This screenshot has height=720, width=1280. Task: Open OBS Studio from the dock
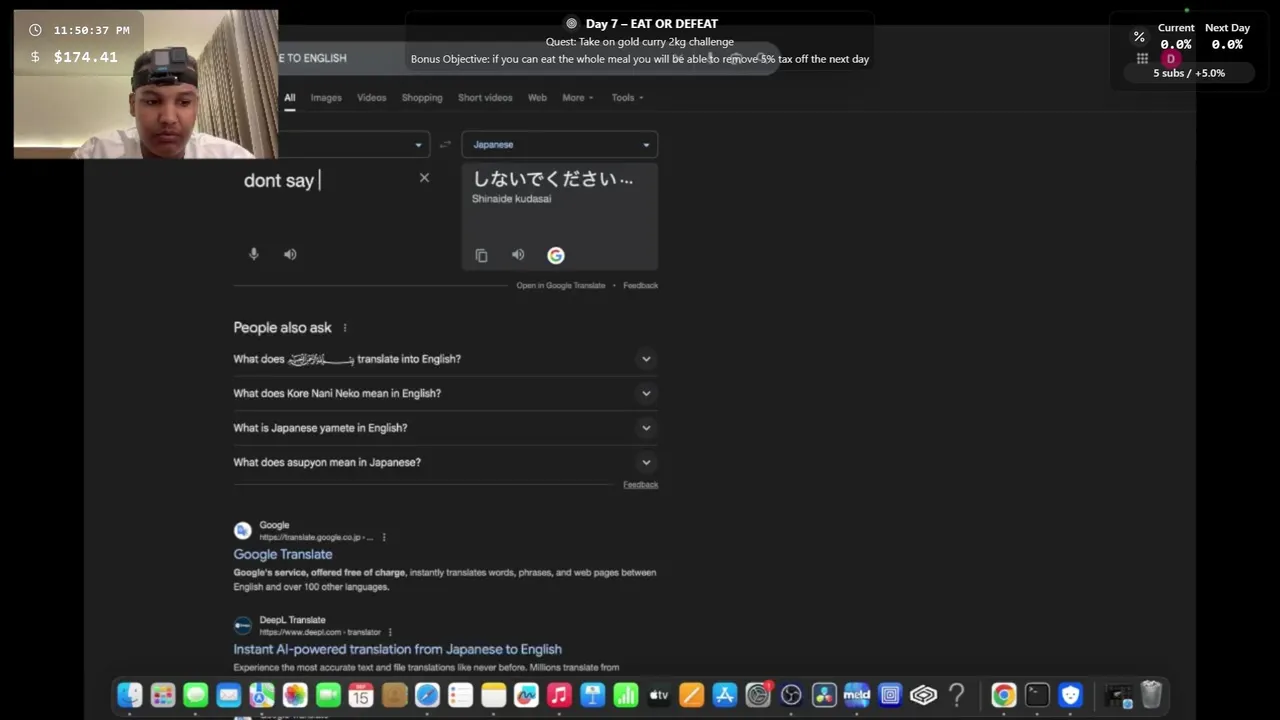[791, 695]
